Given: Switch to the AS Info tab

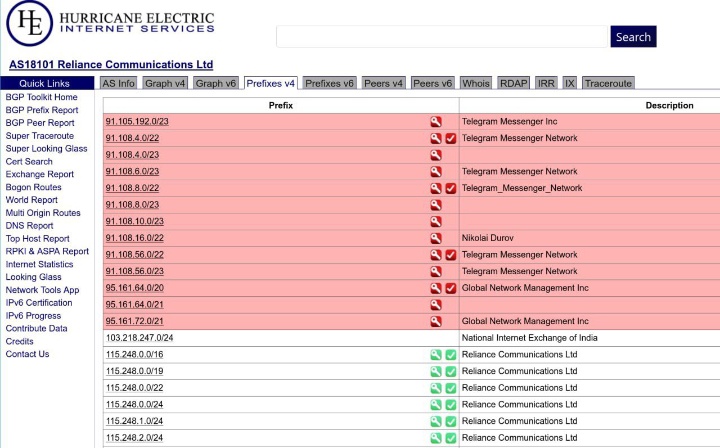Looking at the screenshot, I should click(x=118, y=83).
